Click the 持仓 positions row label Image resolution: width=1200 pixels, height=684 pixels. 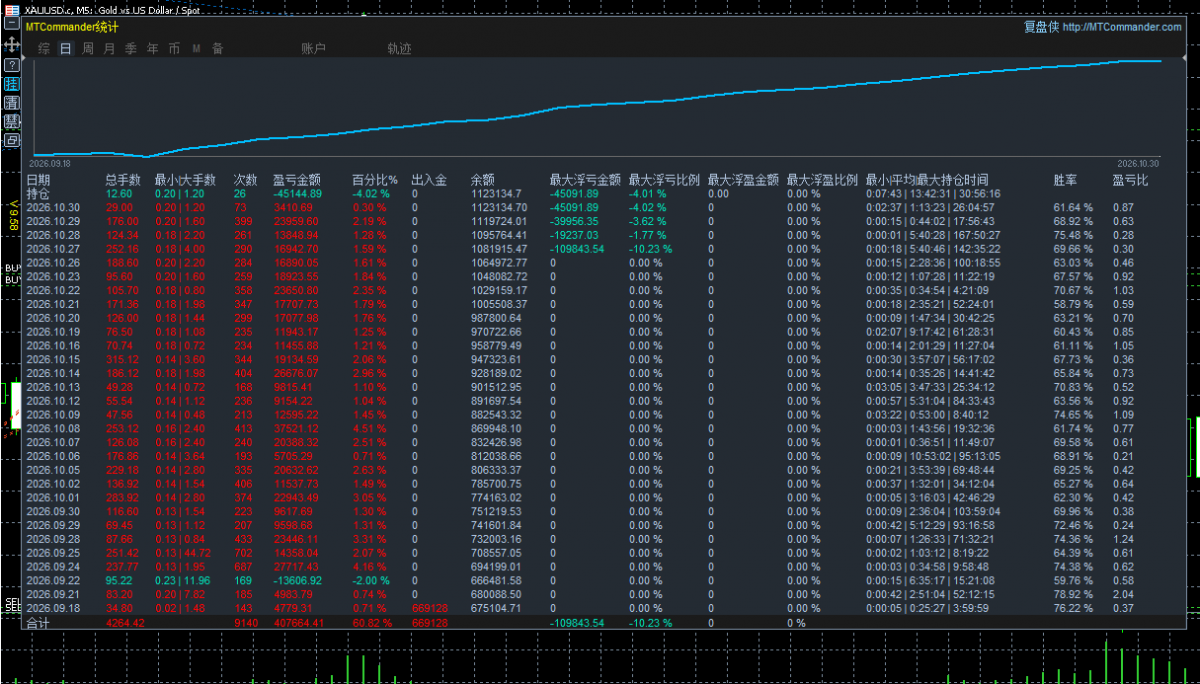tap(38, 193)
